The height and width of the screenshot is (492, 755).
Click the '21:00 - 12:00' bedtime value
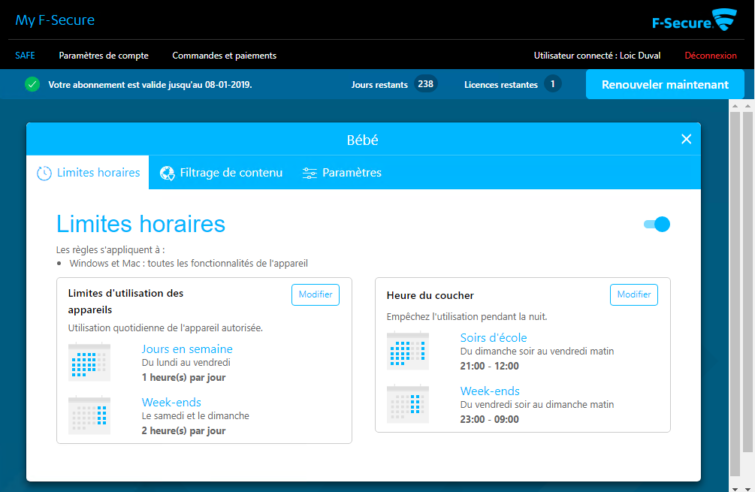(489, 366)
